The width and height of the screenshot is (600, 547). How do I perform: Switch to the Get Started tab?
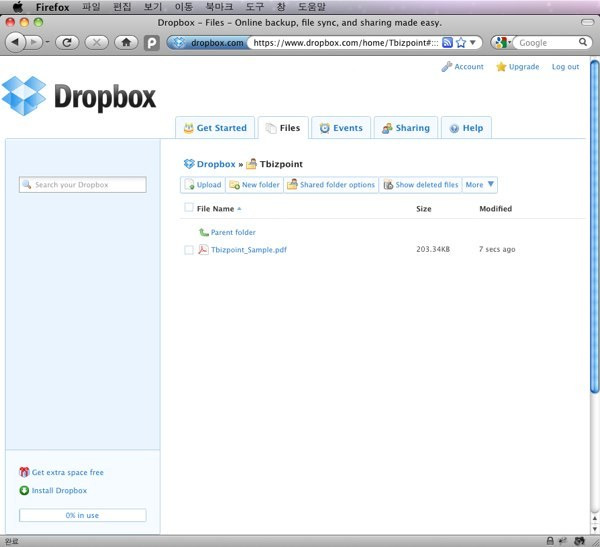click(x=215, y=128)
